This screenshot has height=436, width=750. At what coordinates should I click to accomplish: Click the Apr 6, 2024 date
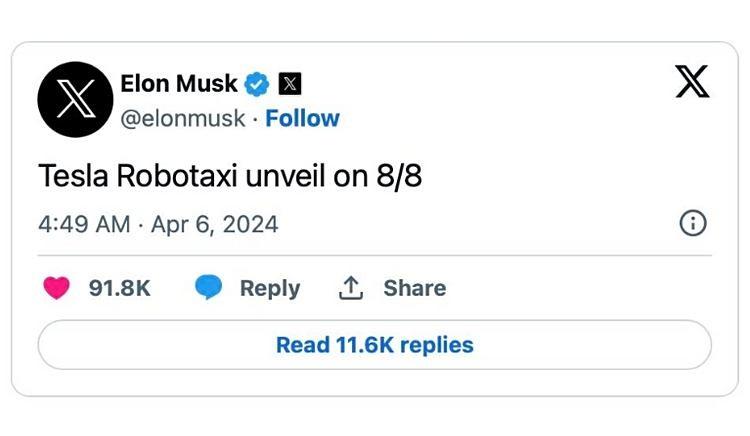(x=214, y=224)
